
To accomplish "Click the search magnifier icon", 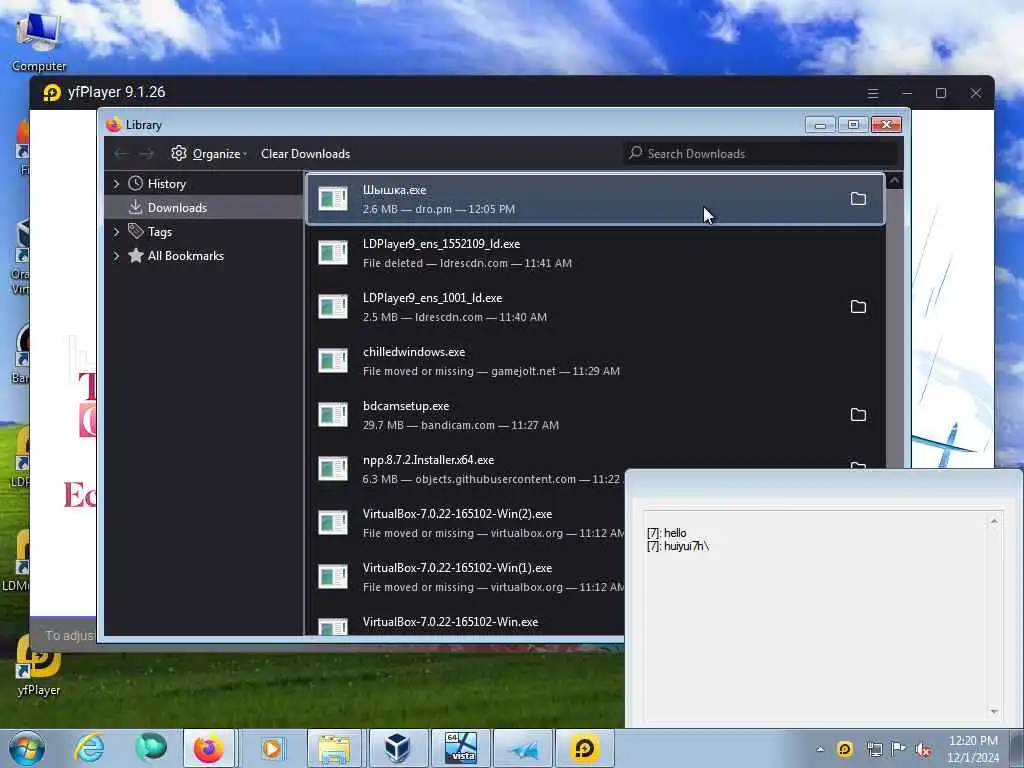I will click(635, 153).
